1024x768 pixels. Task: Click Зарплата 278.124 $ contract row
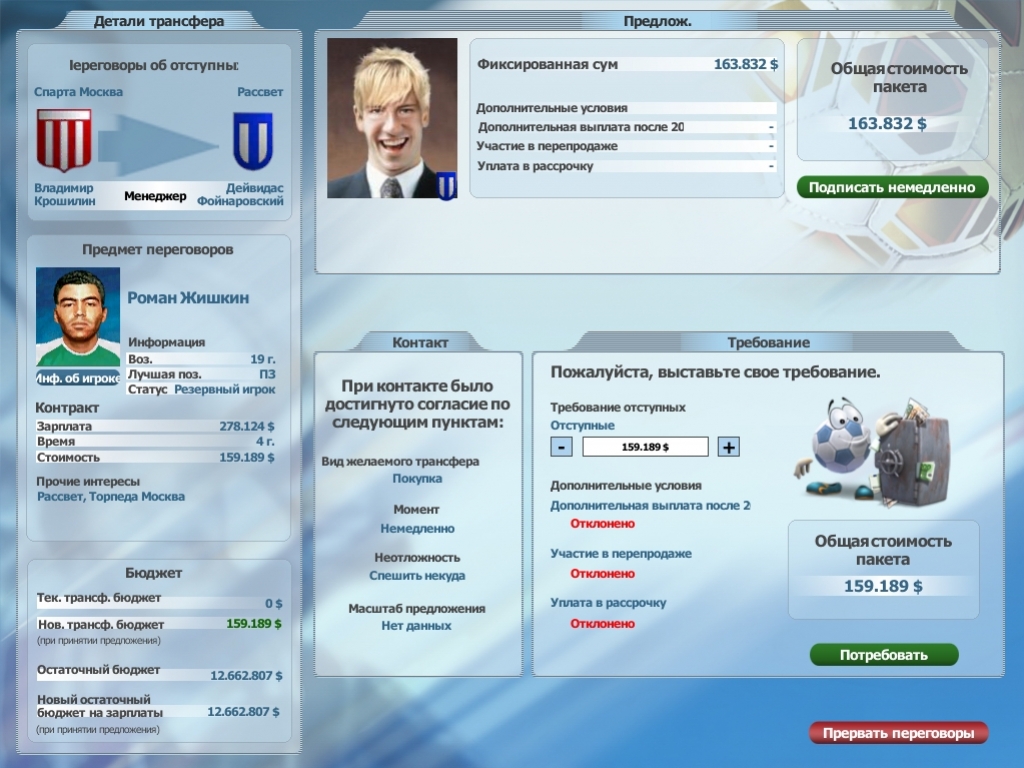[155, 426]
